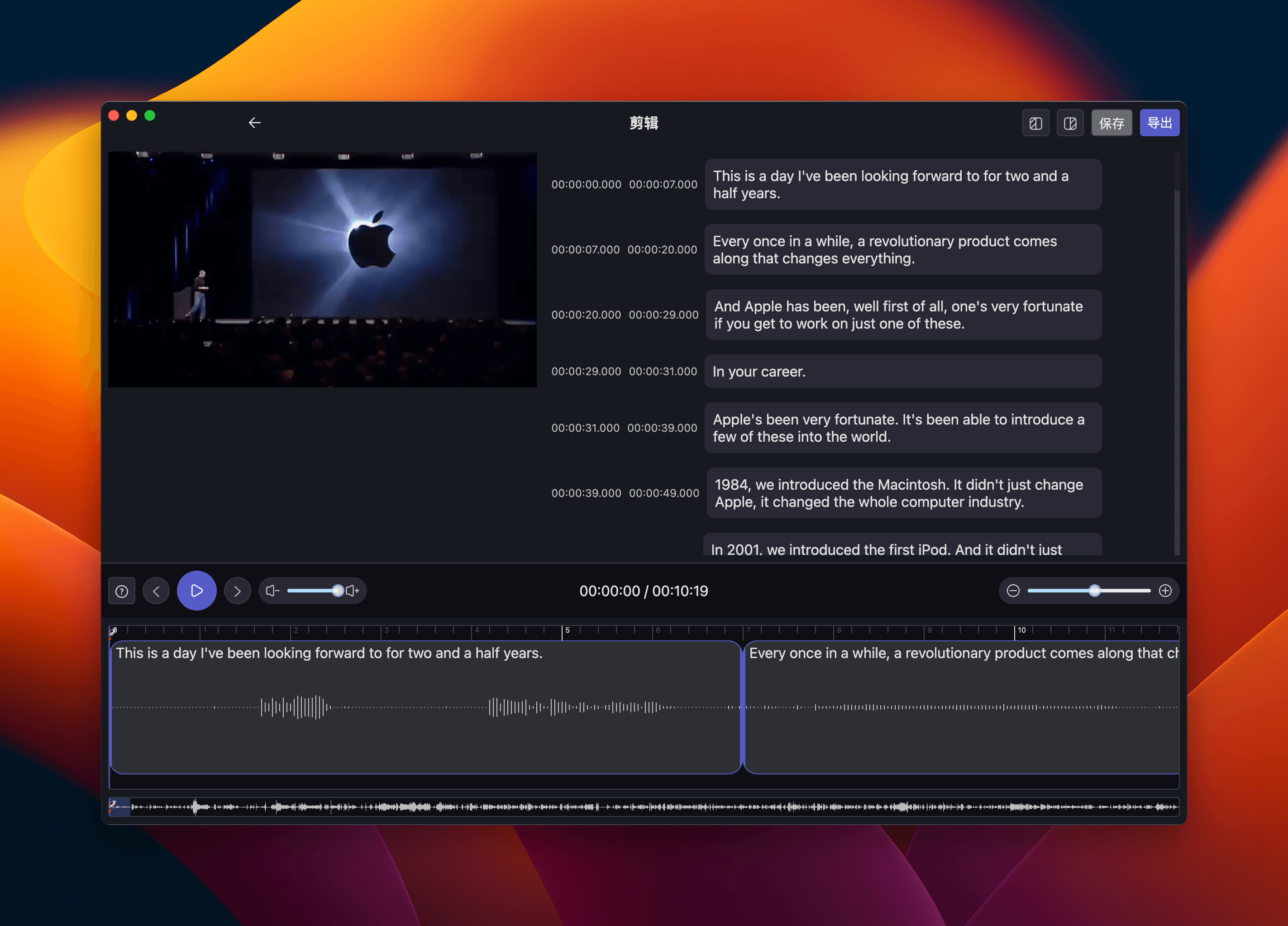Screen dimensions: 1288x926
Task: Click the 保存 save button
Action: pyautogui.click(x=1111, y=123)
